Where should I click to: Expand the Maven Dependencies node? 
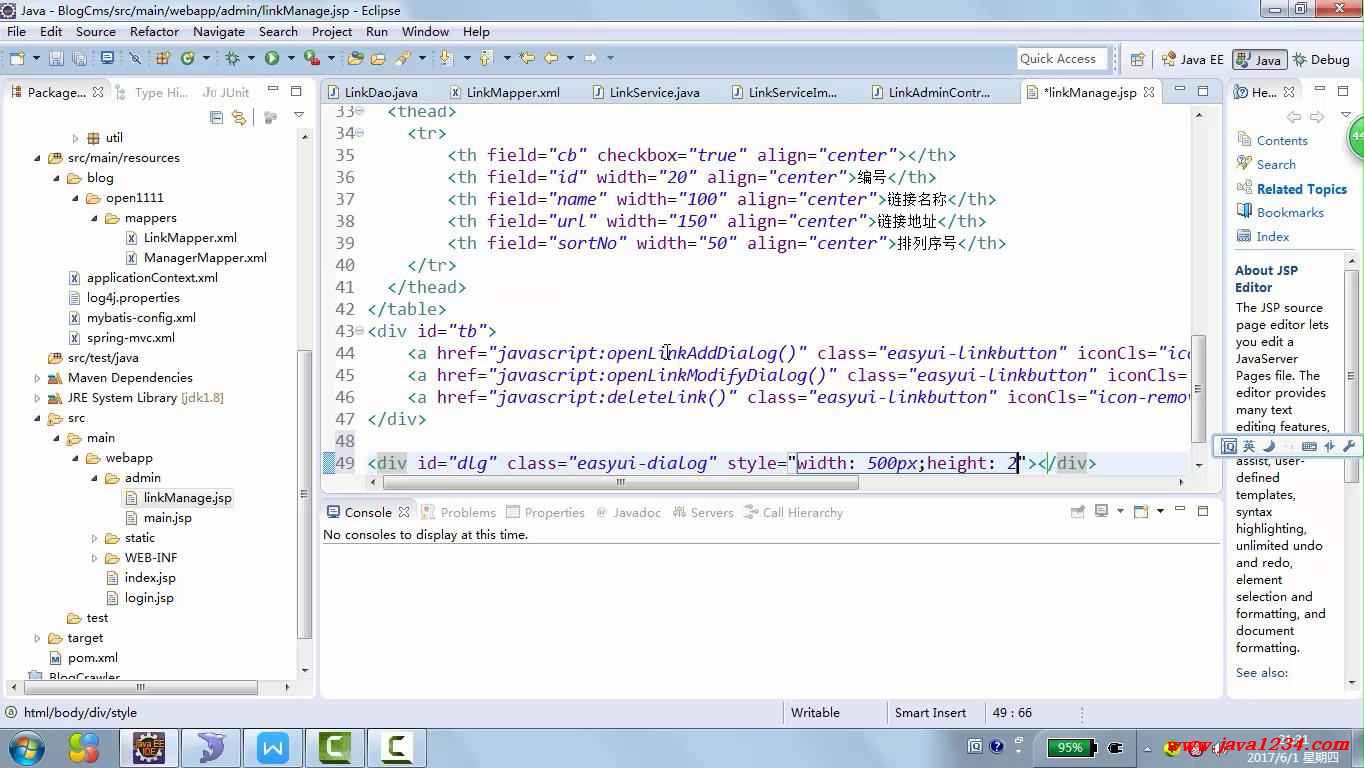pos(37,378)
